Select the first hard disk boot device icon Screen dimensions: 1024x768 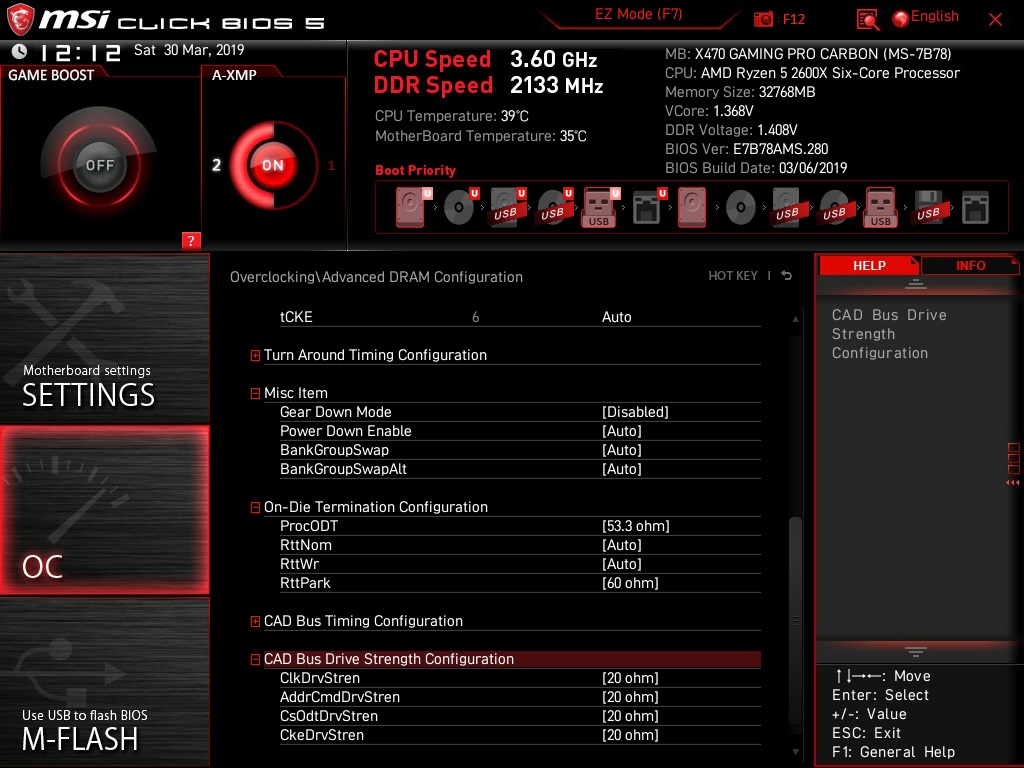[x=411, y=208]
